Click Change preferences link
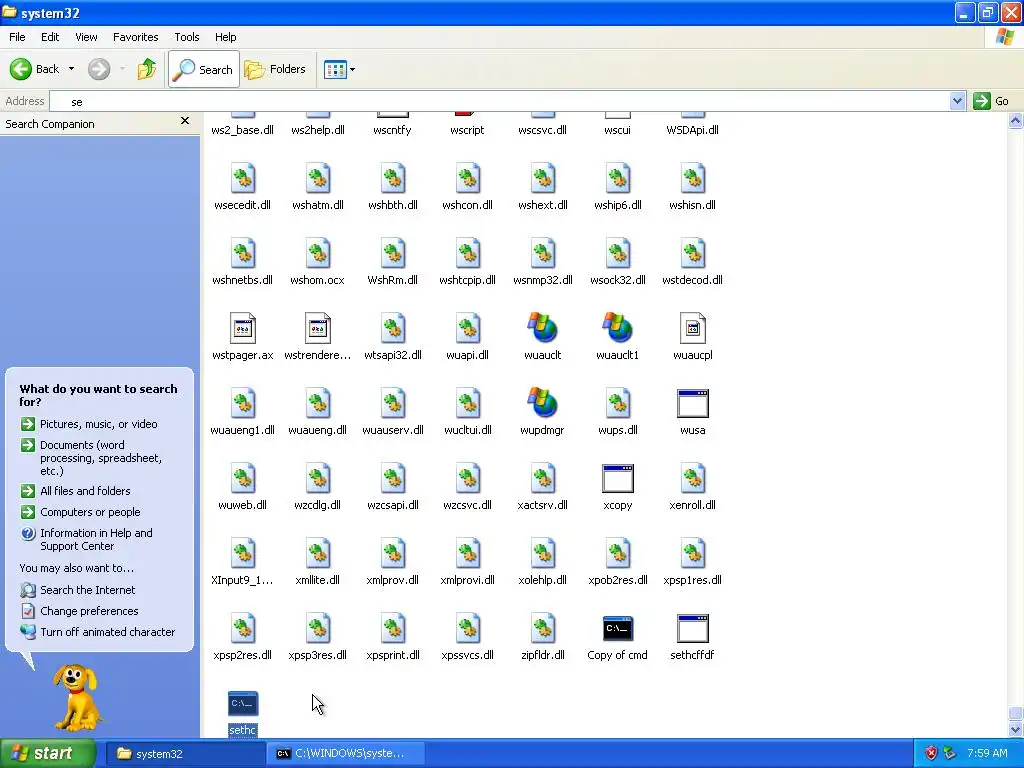 [x=89, y=611]
